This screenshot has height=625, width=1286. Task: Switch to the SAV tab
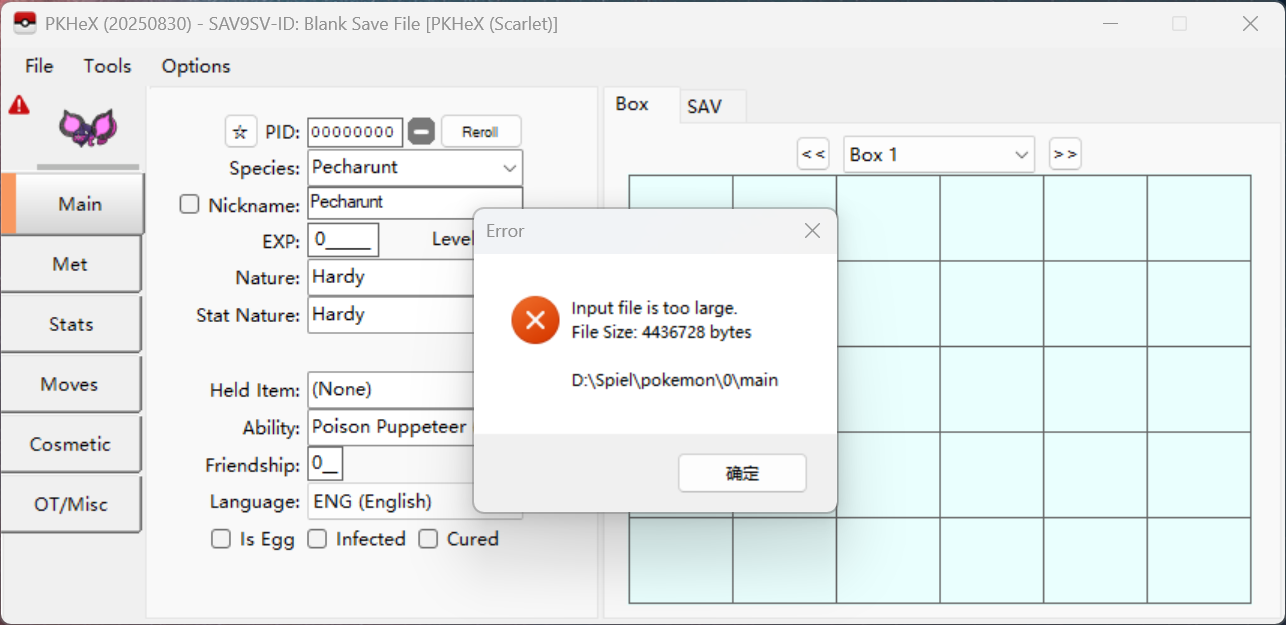704,106
